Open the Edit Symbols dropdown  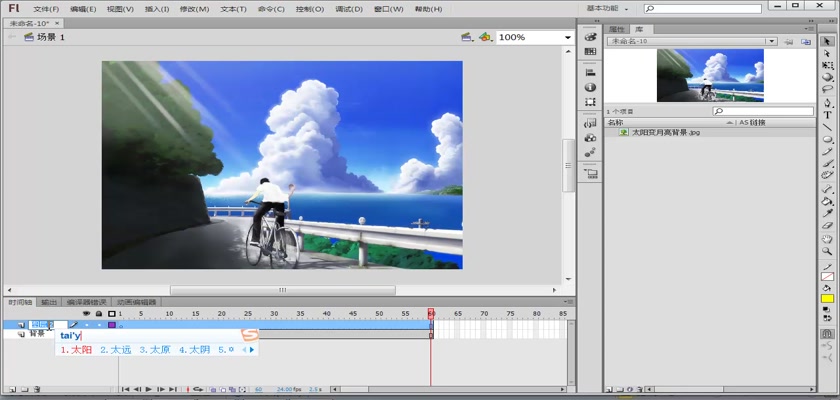pos(485,37)
